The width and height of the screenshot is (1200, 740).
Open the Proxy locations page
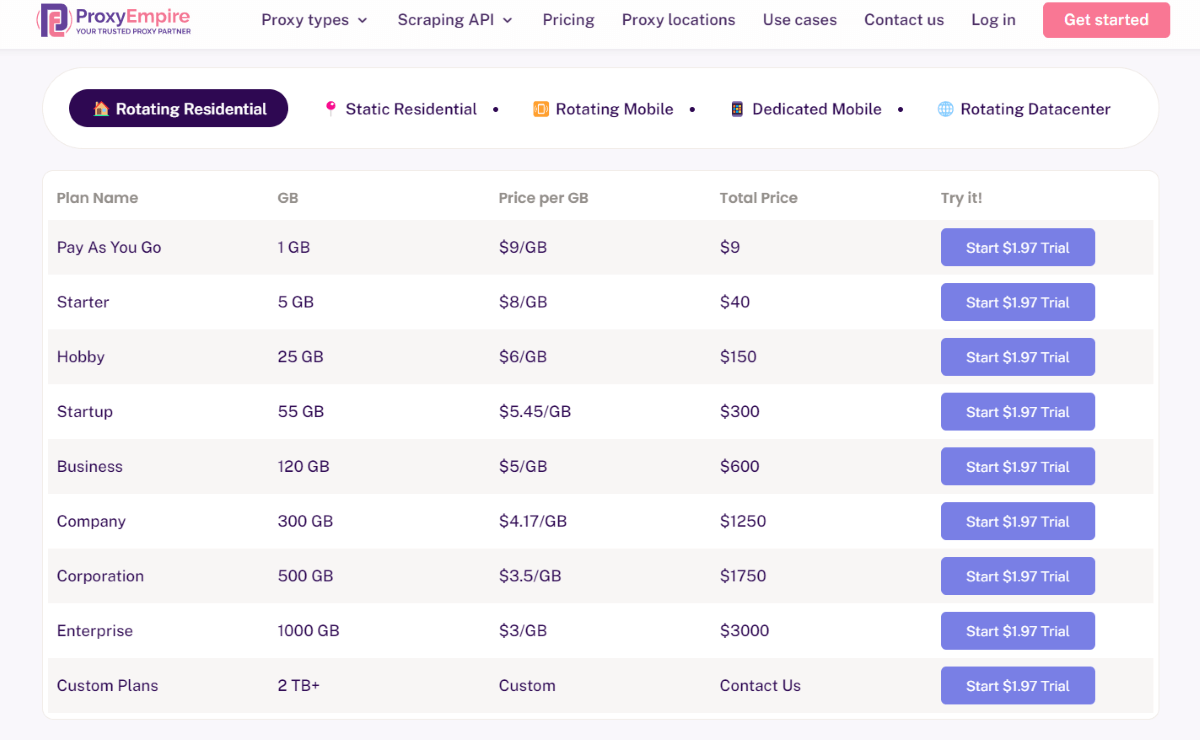coord(678,19)
